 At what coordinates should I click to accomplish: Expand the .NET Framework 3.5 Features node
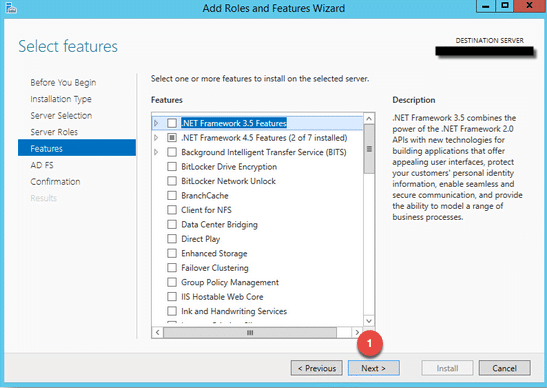tap(156, 123)
